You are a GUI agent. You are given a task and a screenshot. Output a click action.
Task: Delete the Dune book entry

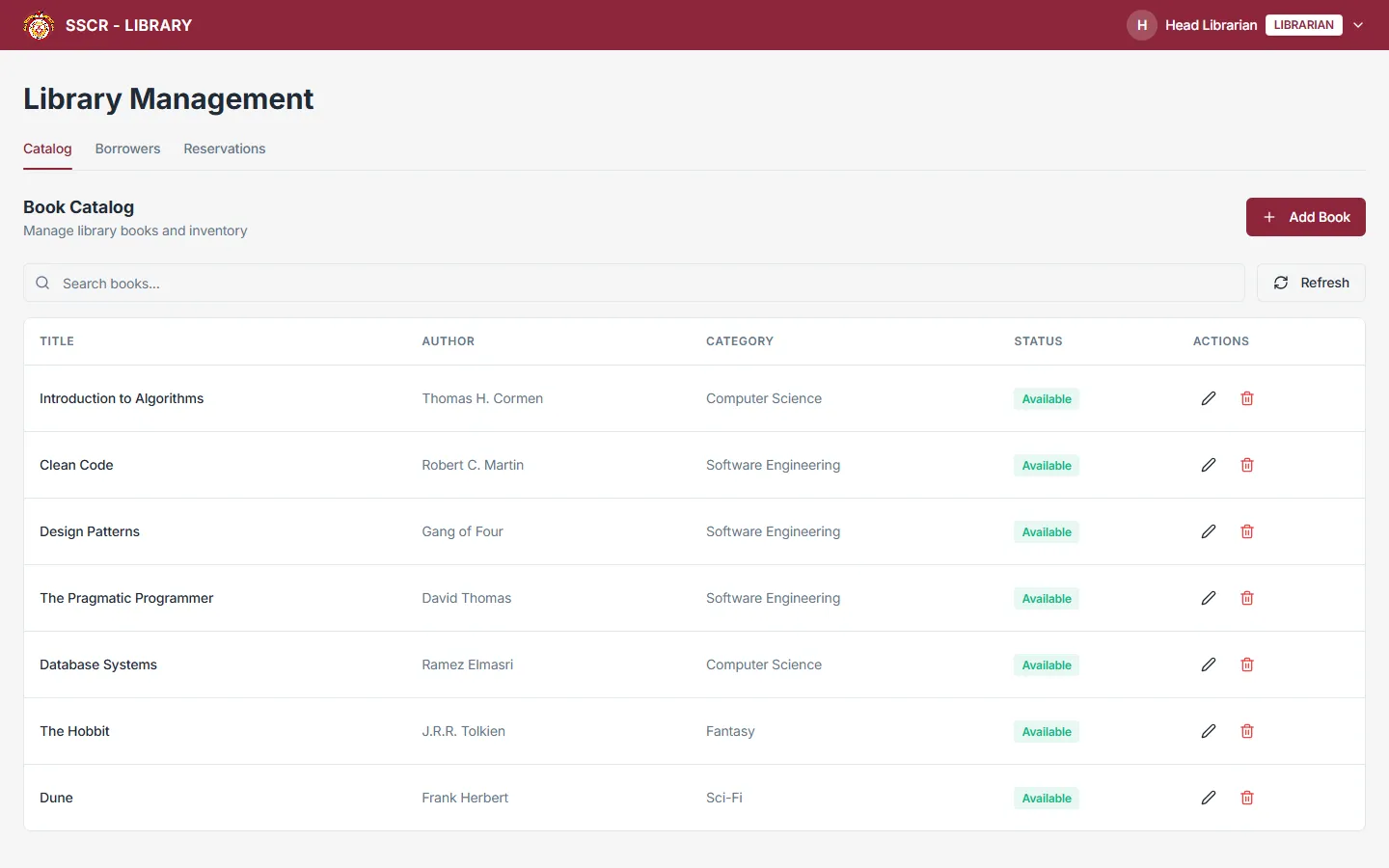pos(1247,798)
